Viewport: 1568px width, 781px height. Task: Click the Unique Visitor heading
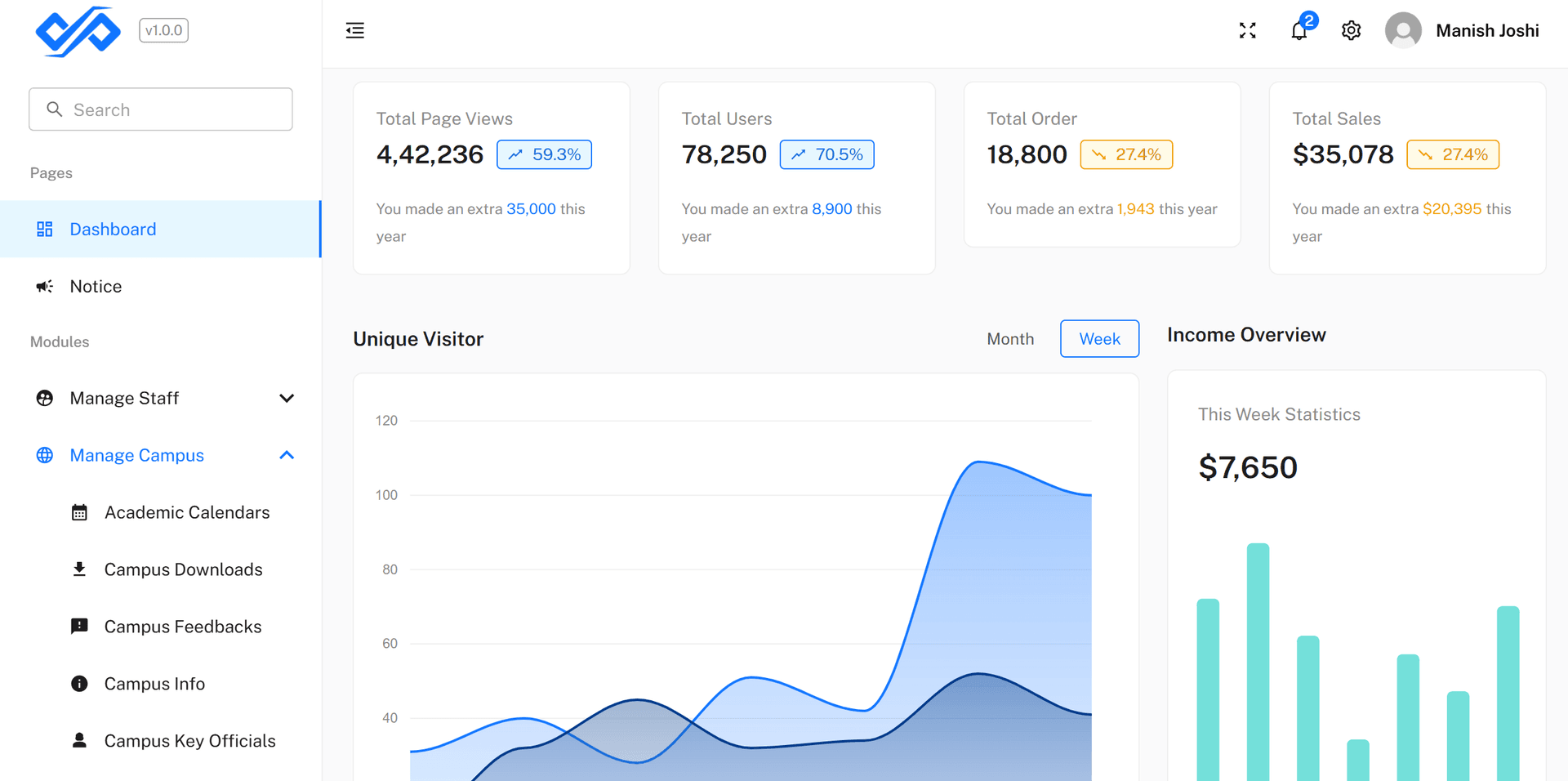coord(418,339)
